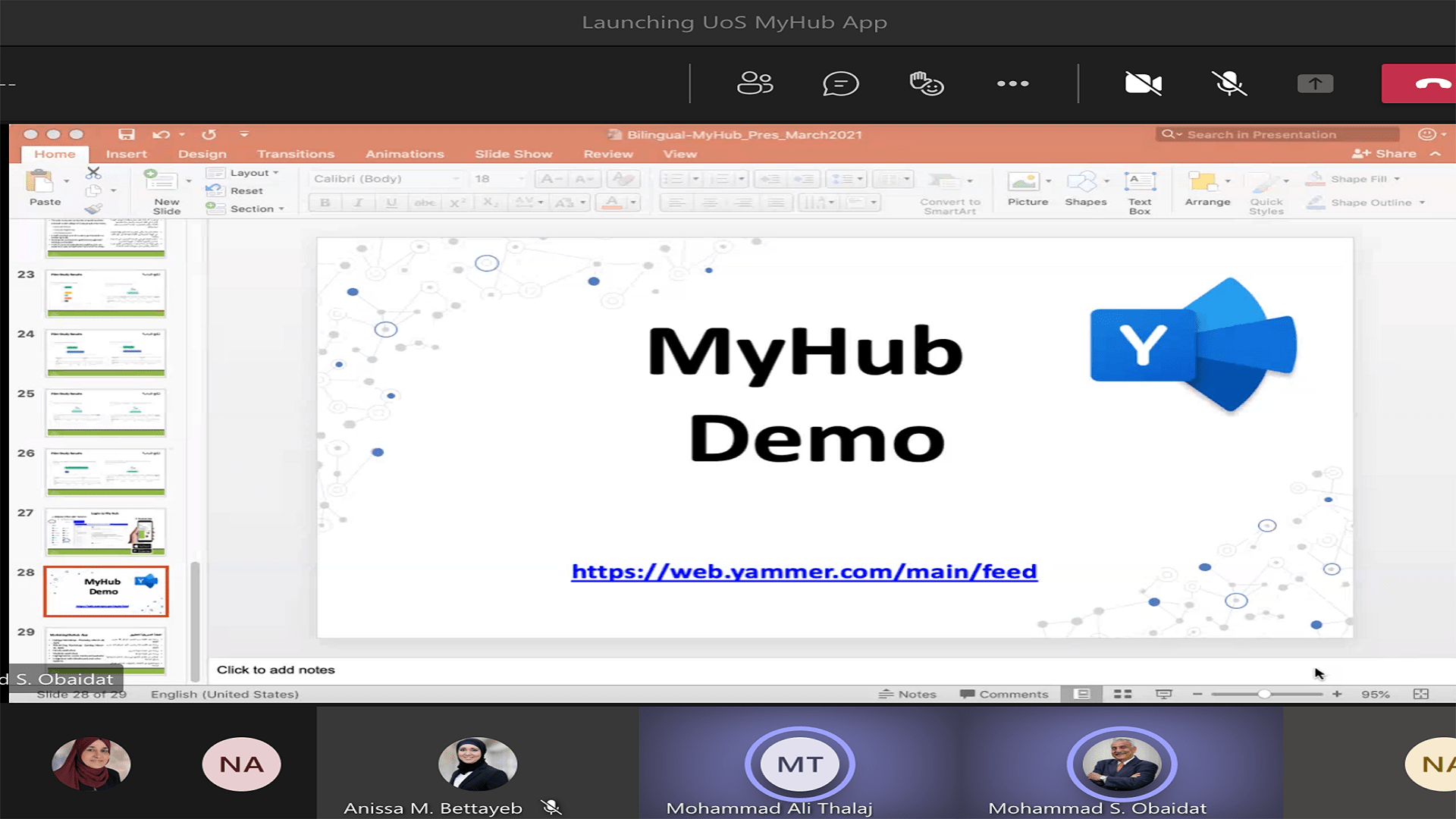Click the Save icon in PowerPoint title bar
This screenshot has width=1456, height=819.
(126, 134)
